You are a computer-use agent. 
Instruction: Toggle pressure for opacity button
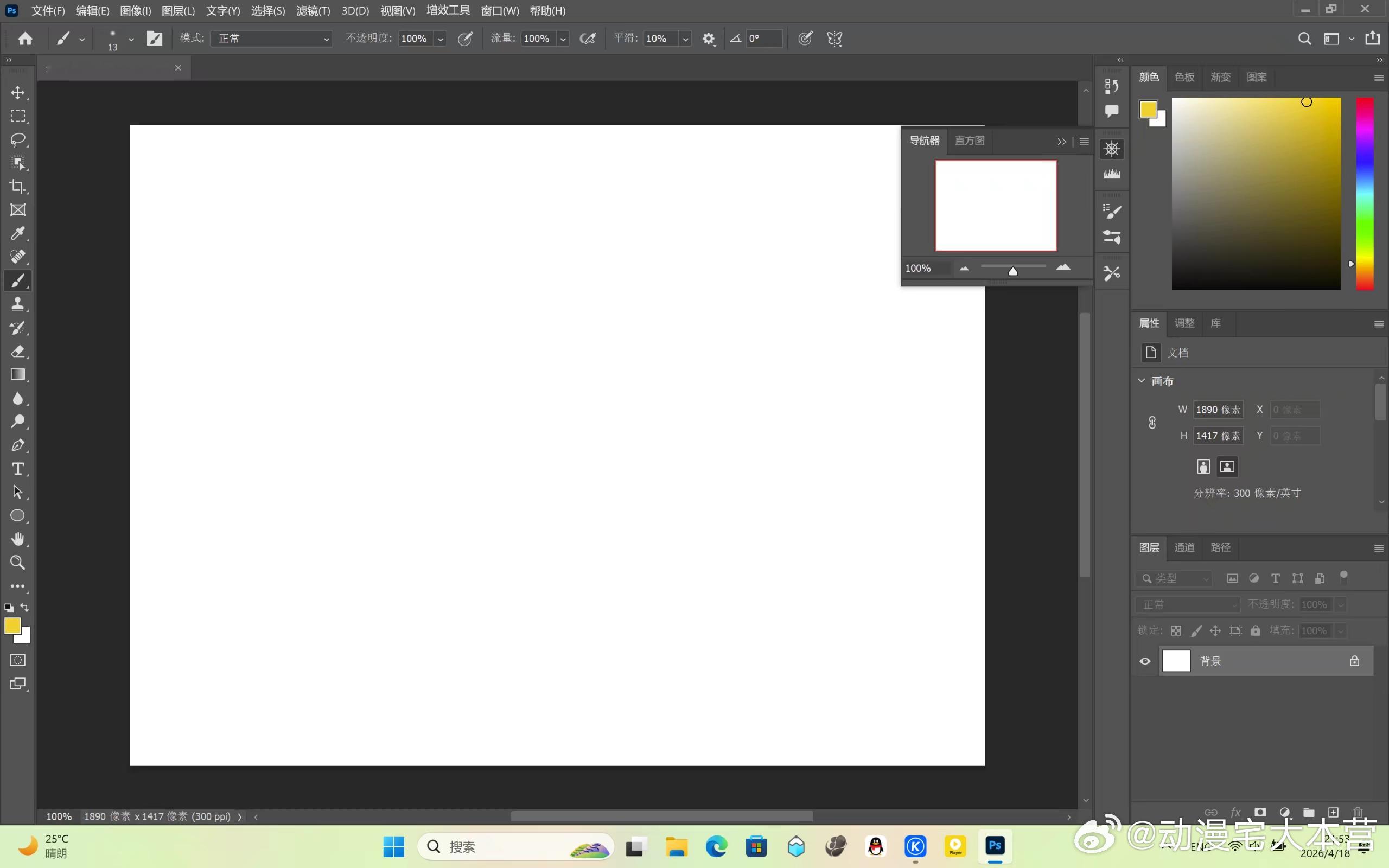coord(465,39)
